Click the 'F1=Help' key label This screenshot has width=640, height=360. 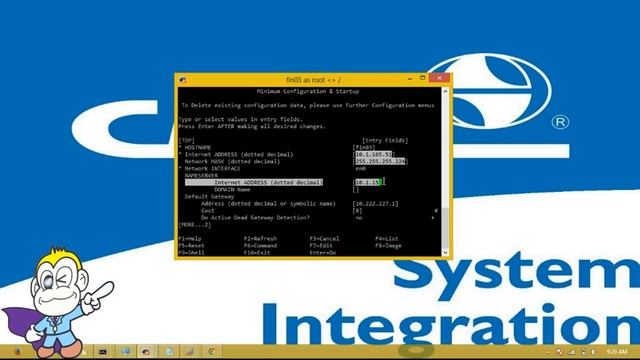190,238
